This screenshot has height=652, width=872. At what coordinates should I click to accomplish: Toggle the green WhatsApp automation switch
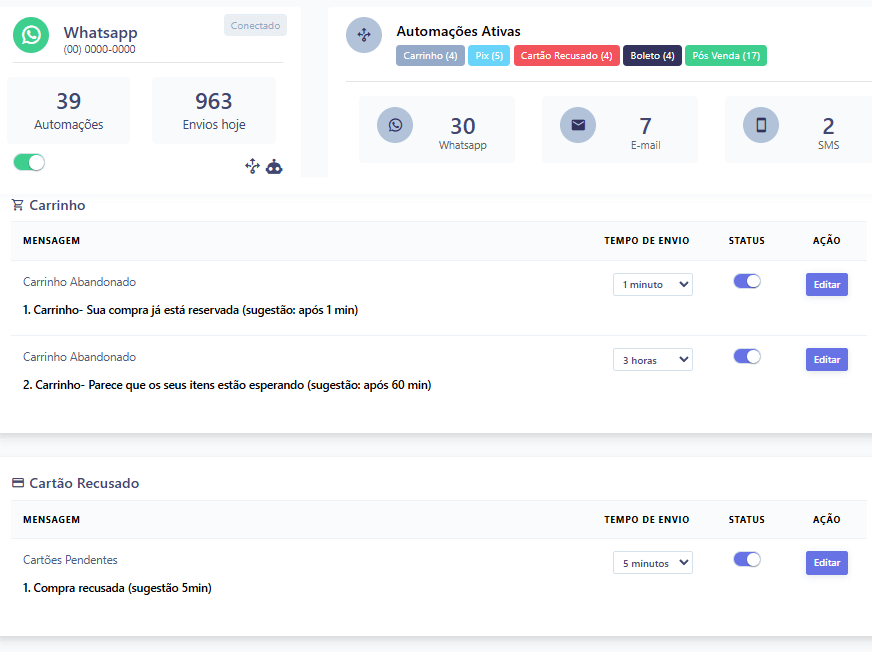[x=29, y=162]
